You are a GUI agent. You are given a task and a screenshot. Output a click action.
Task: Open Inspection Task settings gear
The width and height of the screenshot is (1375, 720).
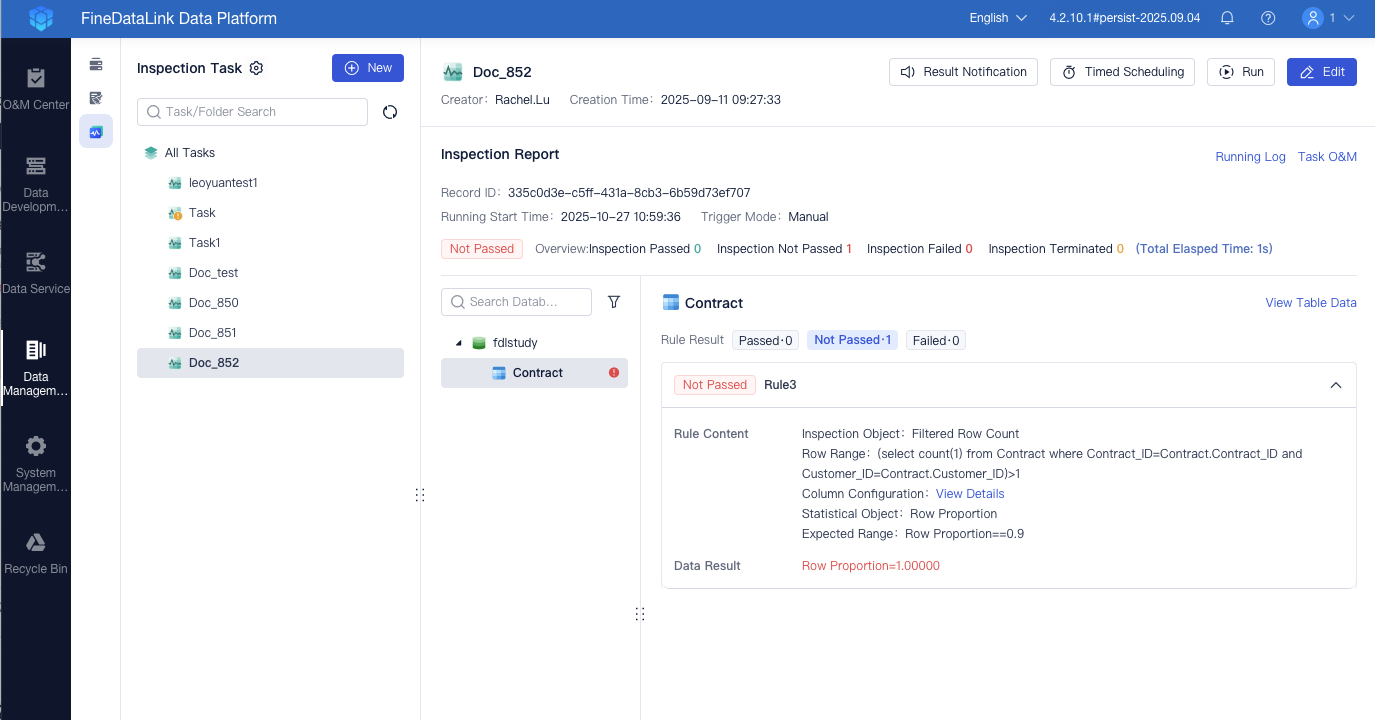[256, 68]
